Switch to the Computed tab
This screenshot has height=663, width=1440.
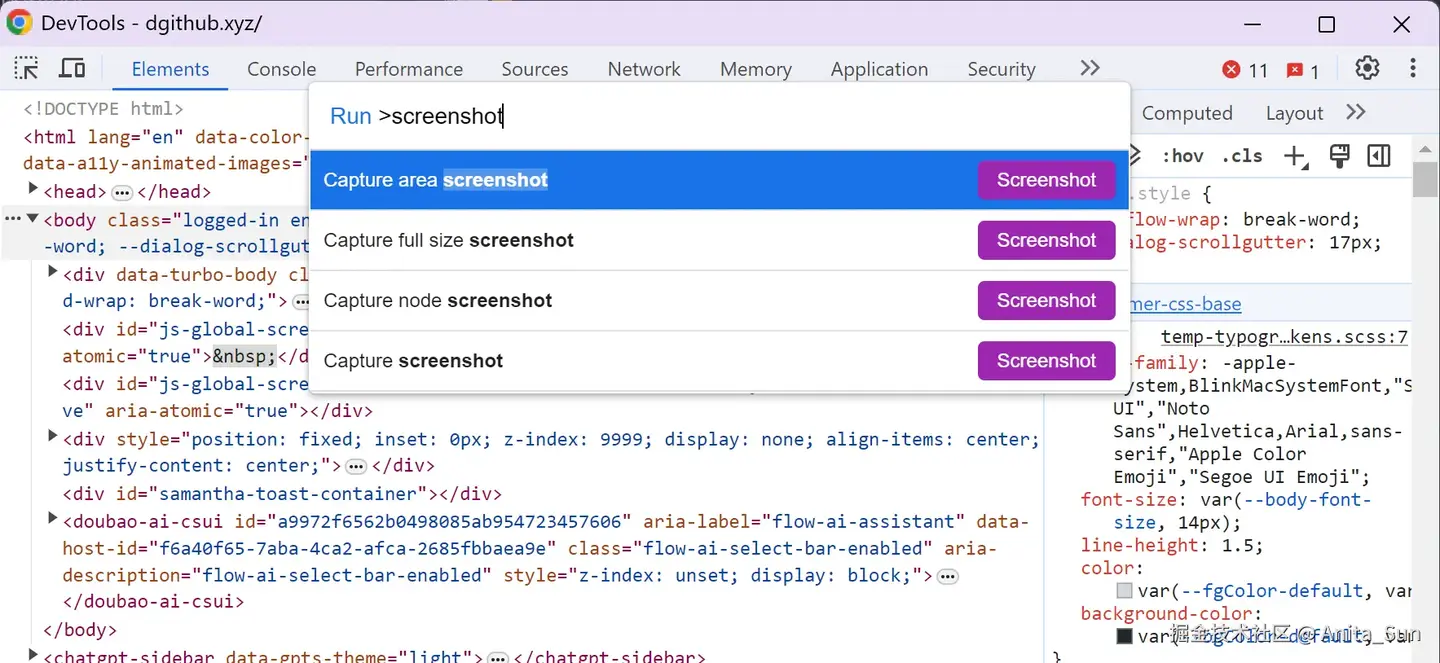1187,113
